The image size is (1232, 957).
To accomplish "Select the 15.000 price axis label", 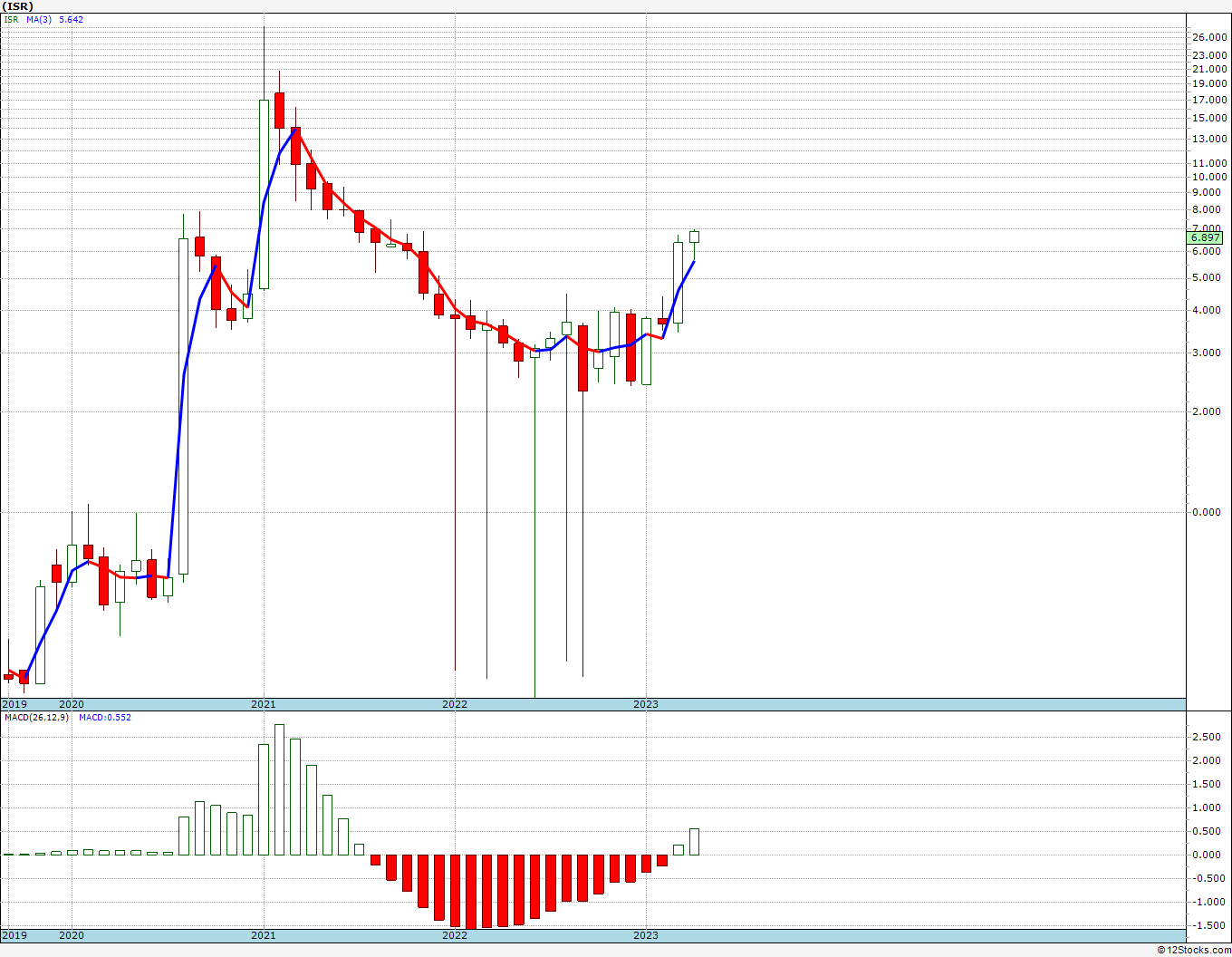I will [x=1210, y=118].
